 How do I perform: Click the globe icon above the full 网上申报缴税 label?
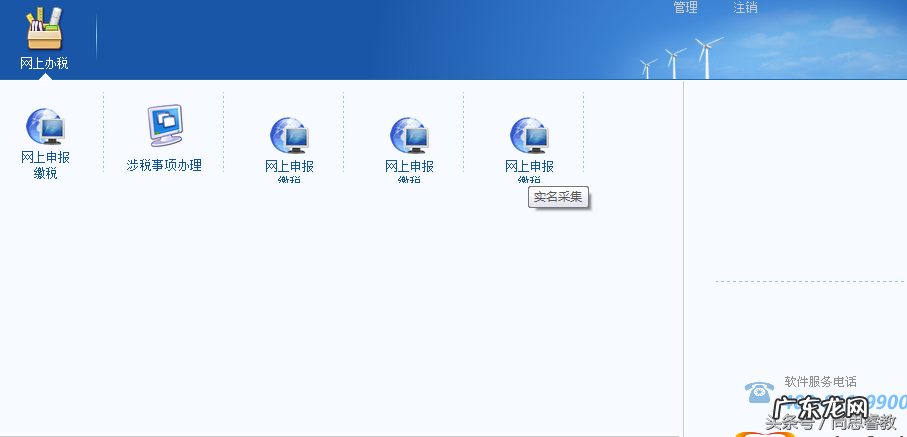pyautogui.click(x=45, y=126)
